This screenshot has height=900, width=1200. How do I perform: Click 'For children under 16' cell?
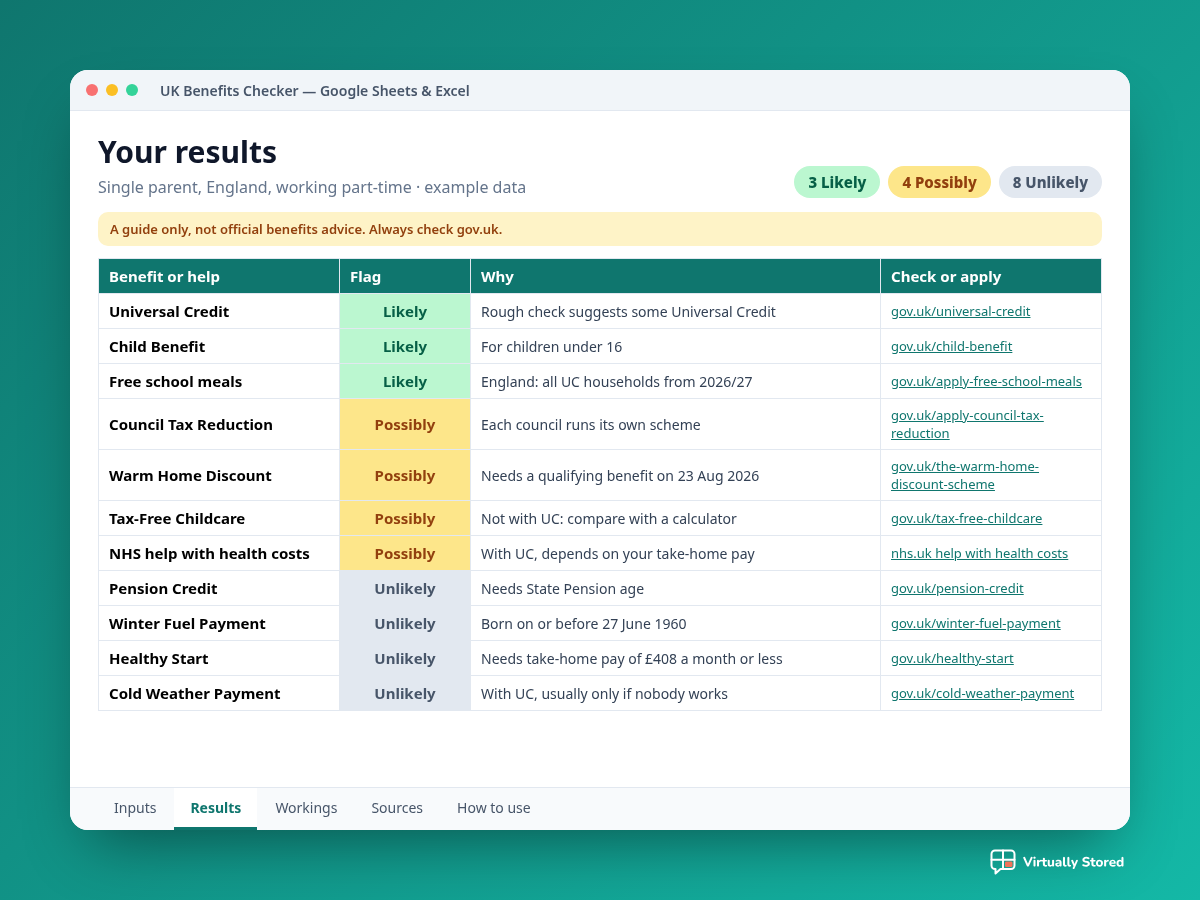pyautogui.click(x=675, y=346)
